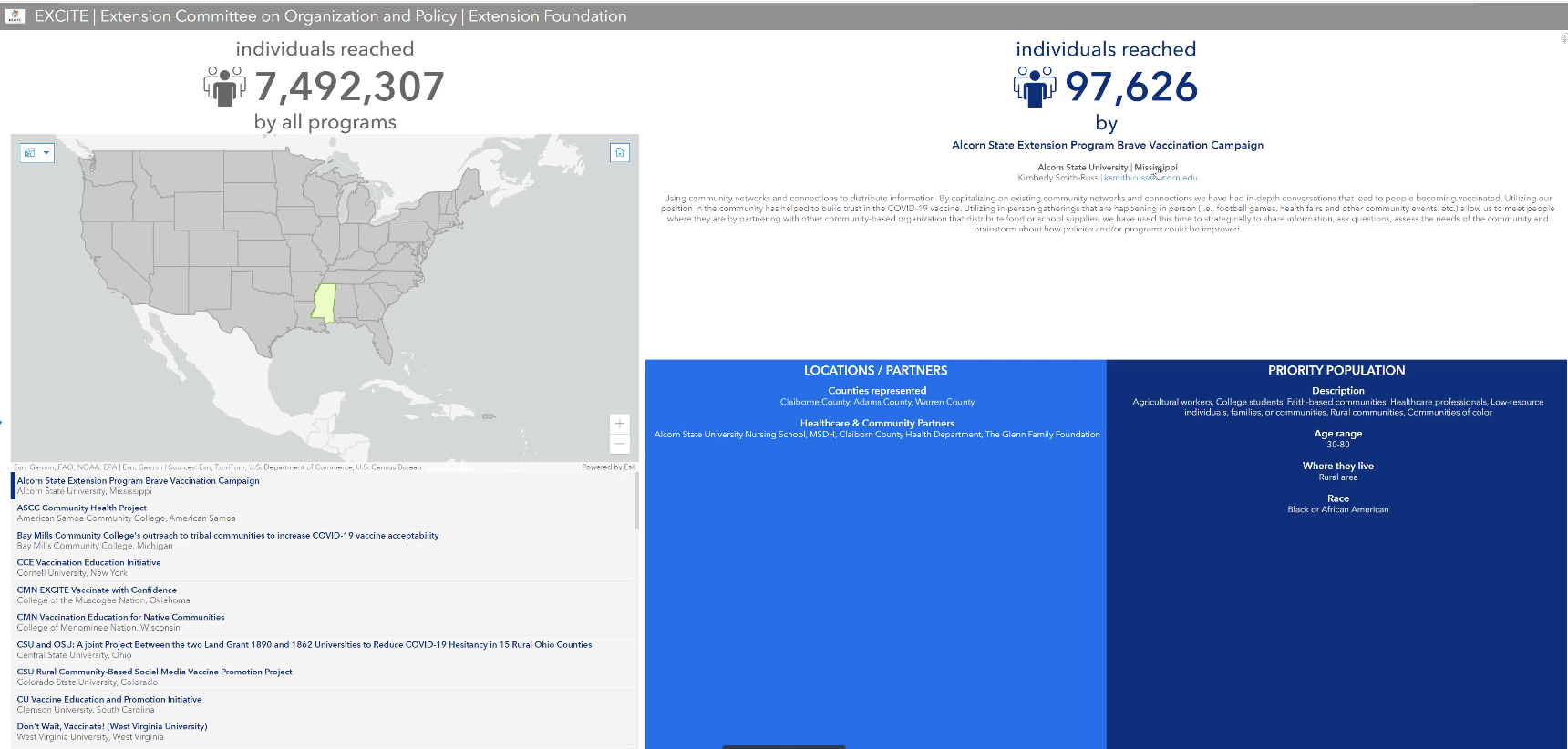1568x749 pixels.
Task: Select CSU Rural Community-Based Social Media project
Action: [324, 677]
